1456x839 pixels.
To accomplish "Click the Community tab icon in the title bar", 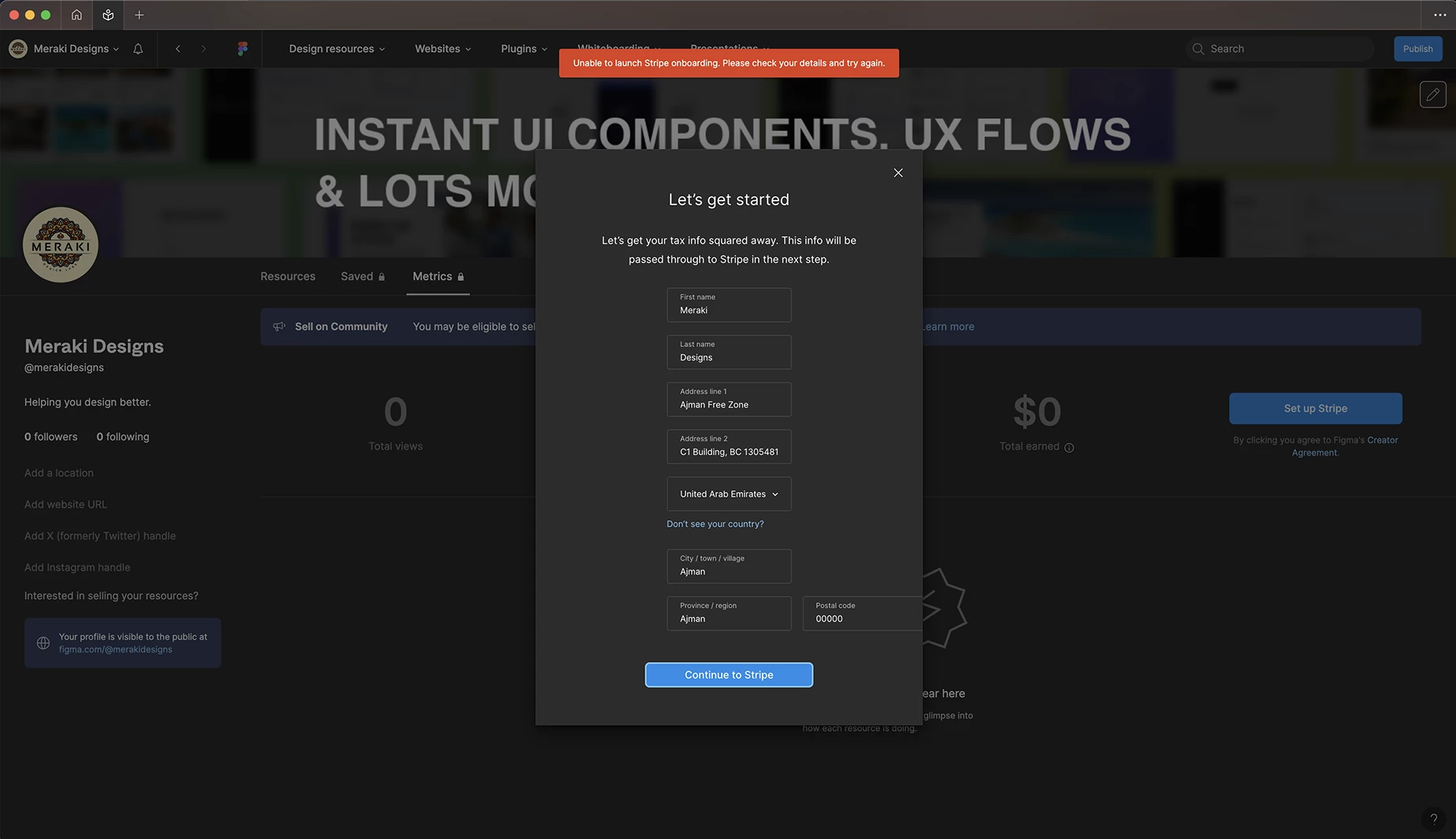I will (x=108, y=15).
